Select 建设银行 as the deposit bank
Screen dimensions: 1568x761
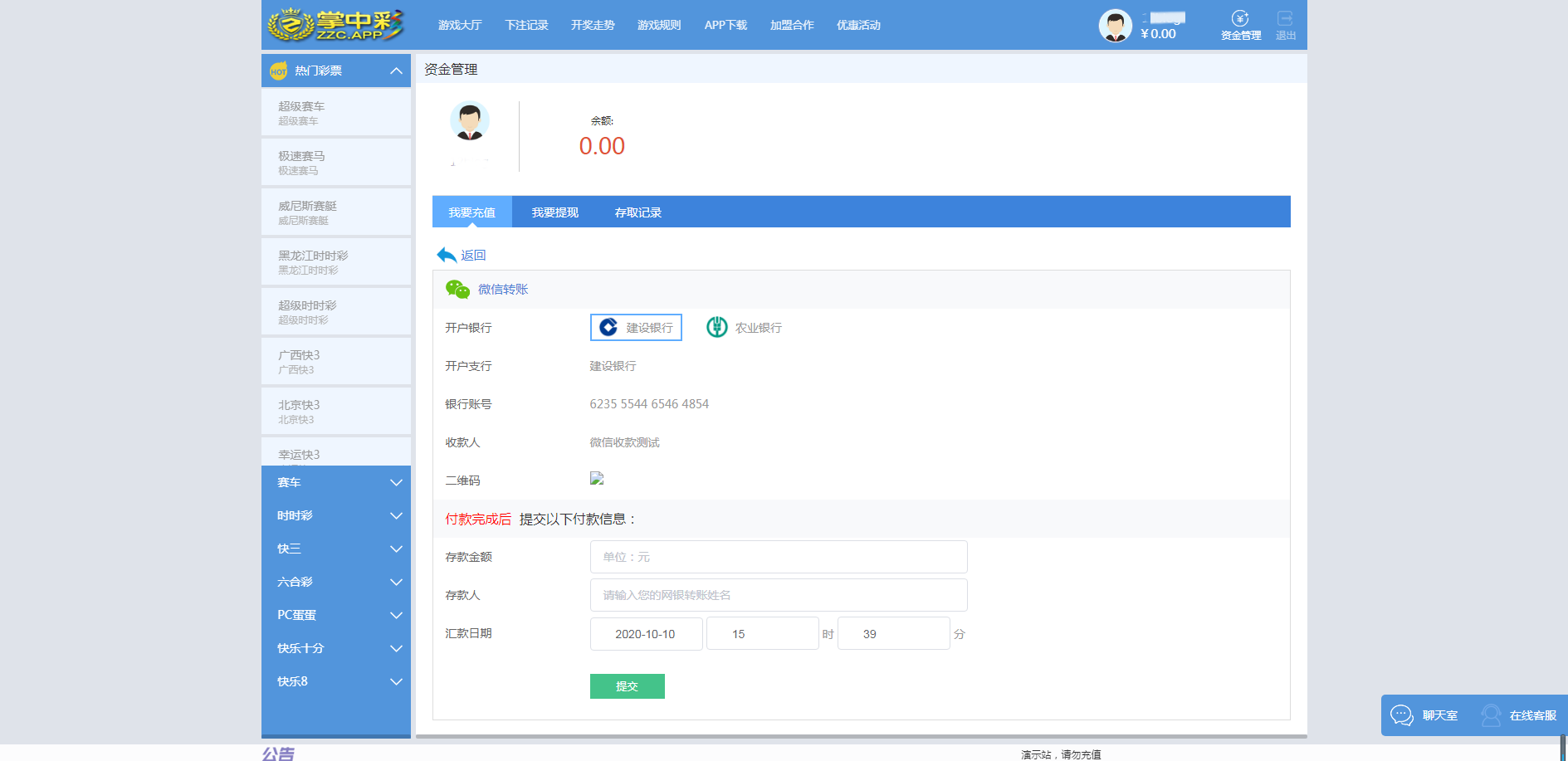coord(636,328)
